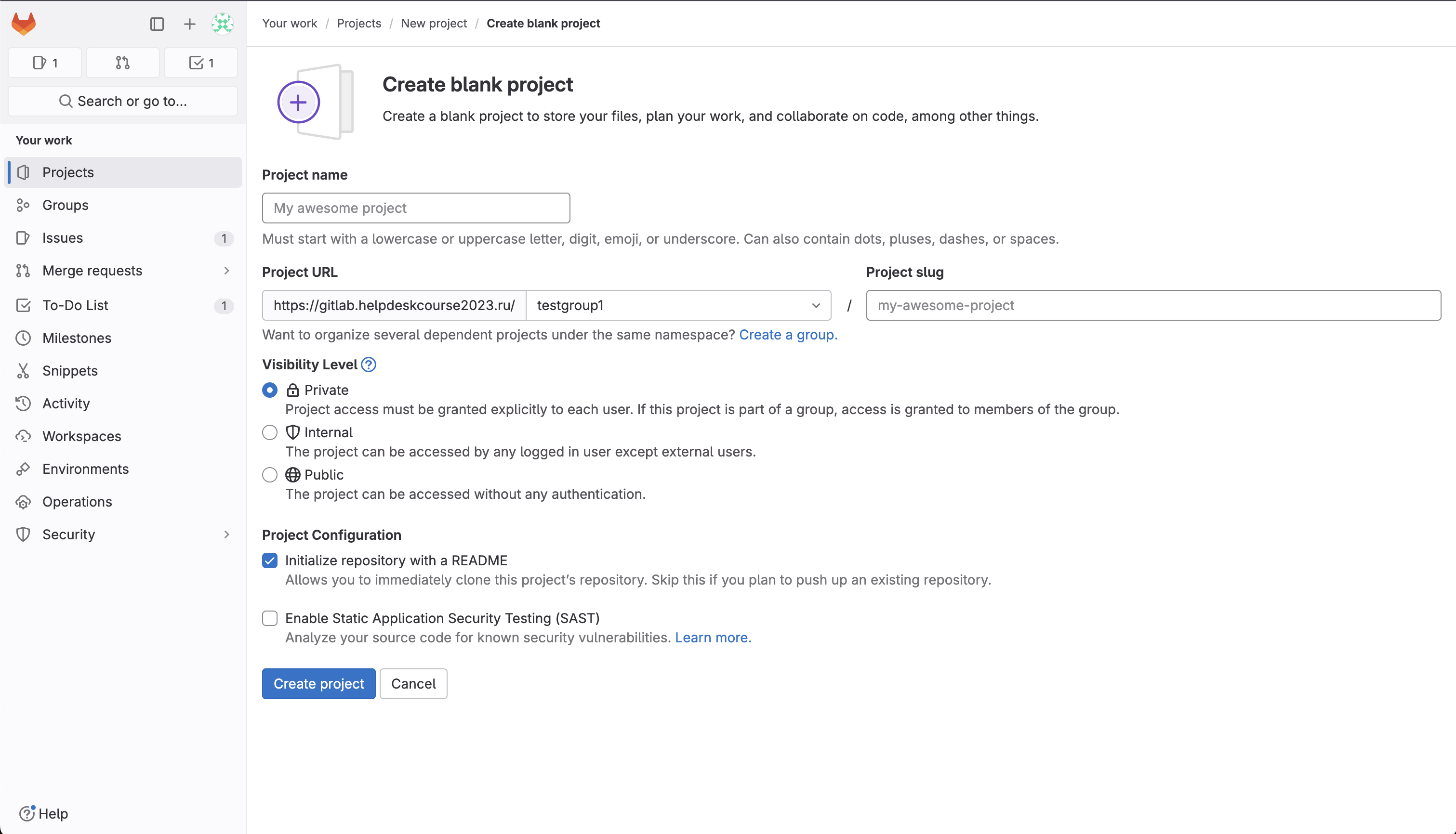Enable Static Application Security Testing checkbox

pos(269,618)
